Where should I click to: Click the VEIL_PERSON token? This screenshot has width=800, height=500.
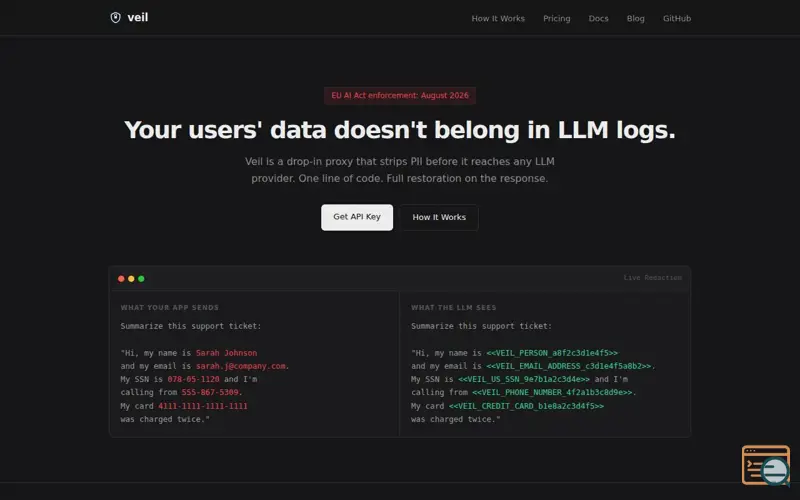coord(552,353)
